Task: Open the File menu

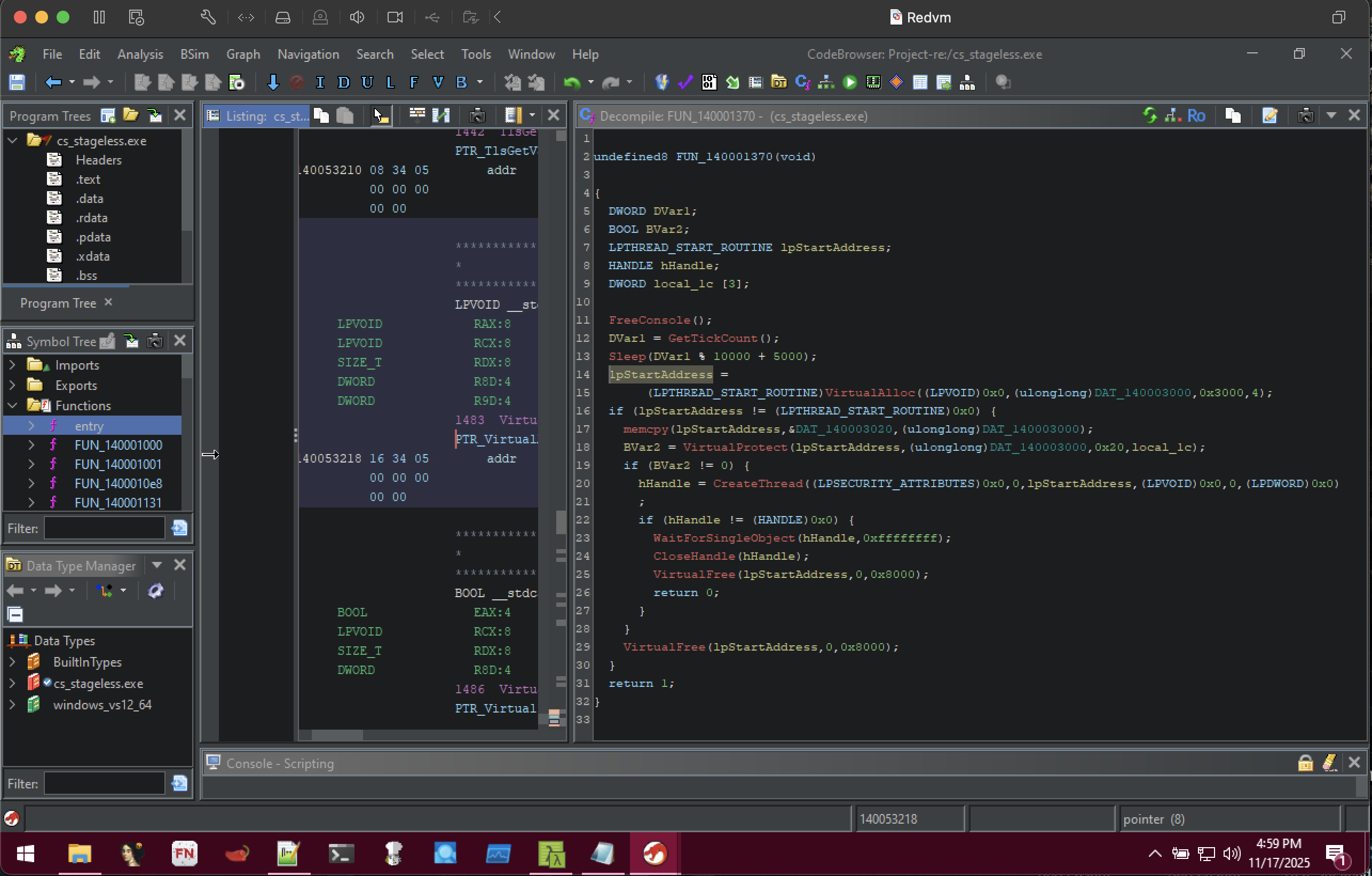Action: point(52,54)
